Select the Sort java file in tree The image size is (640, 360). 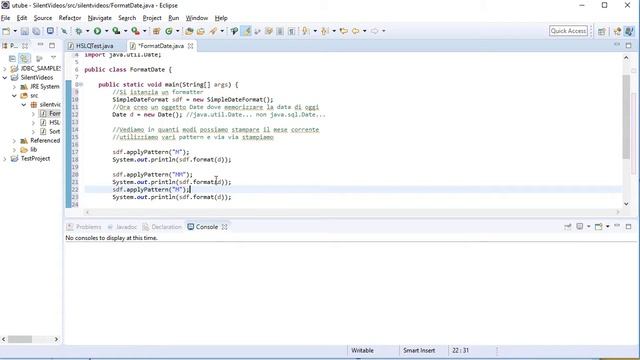tap(50, 131)
